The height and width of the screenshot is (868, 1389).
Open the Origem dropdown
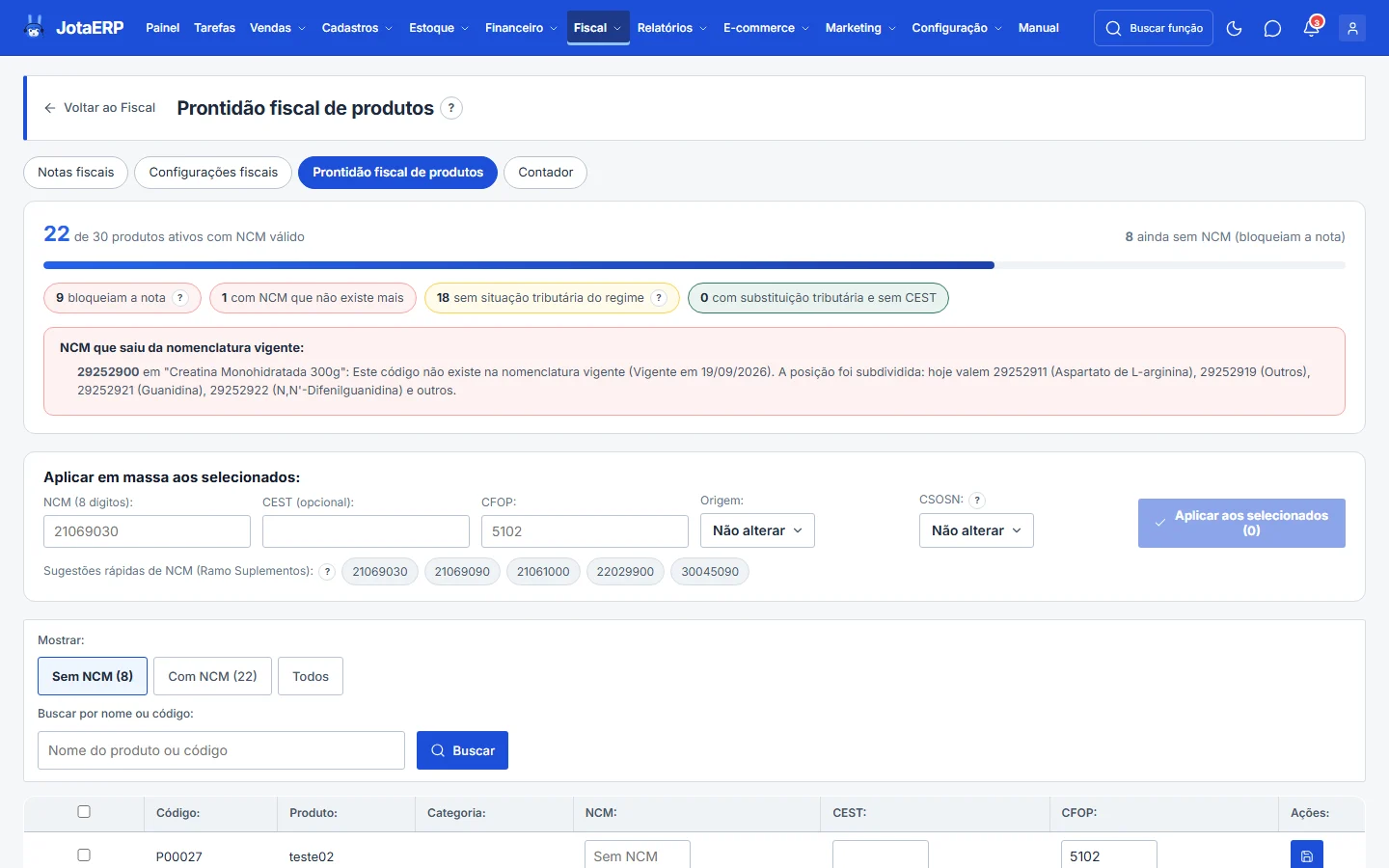pyautogui.click(x=757, y=530)
